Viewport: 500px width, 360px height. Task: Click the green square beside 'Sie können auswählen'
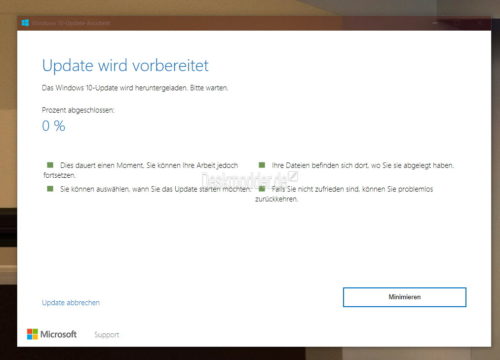click(50, 189)
